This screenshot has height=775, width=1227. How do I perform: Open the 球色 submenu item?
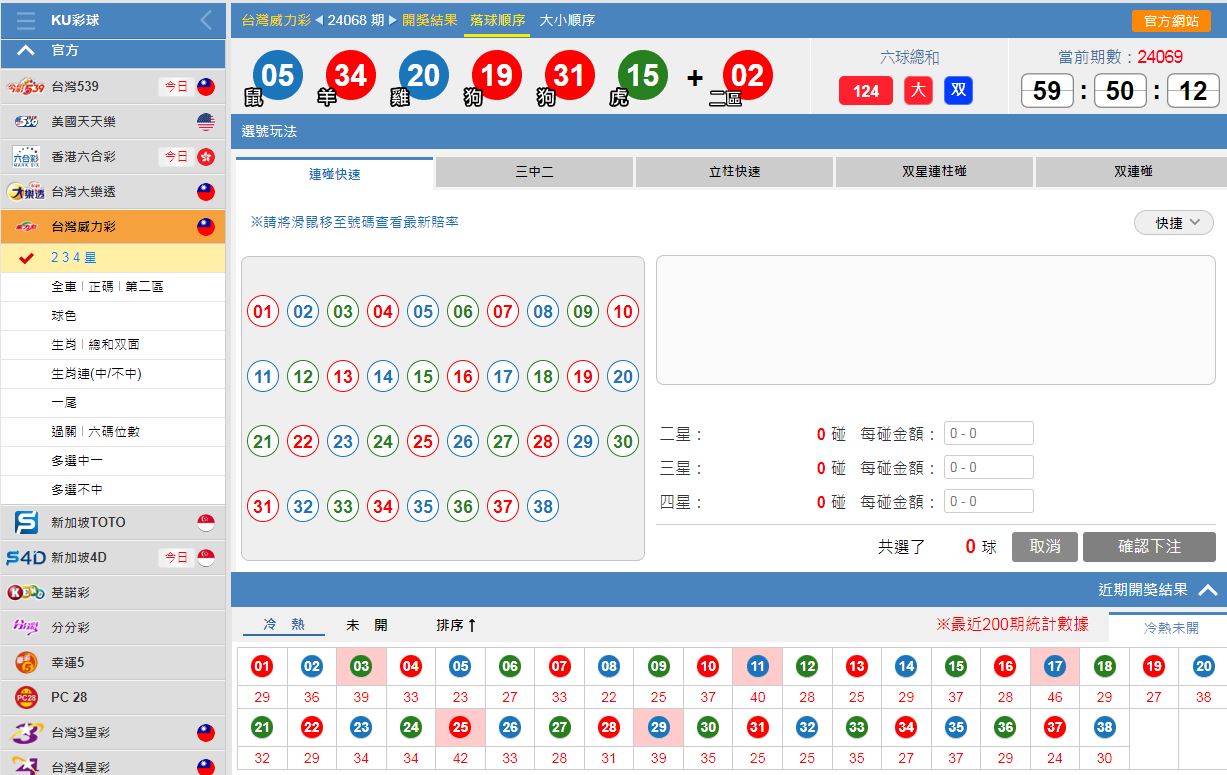(x=113, y=316)
